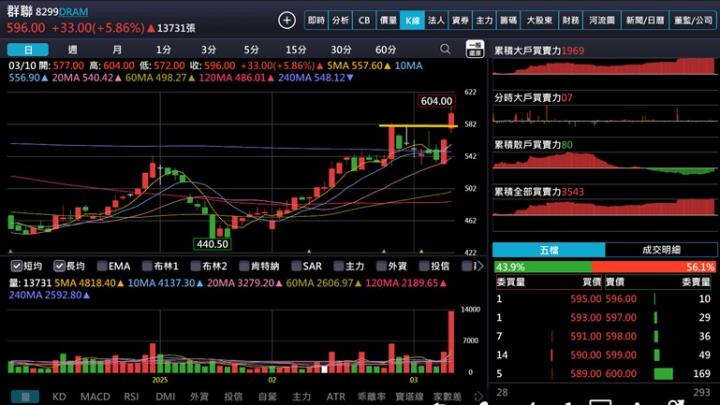The width and height of the screenshot is (720, 405).
Task: Open the 新聞/日曆 tab
Action: pos(645,20)
